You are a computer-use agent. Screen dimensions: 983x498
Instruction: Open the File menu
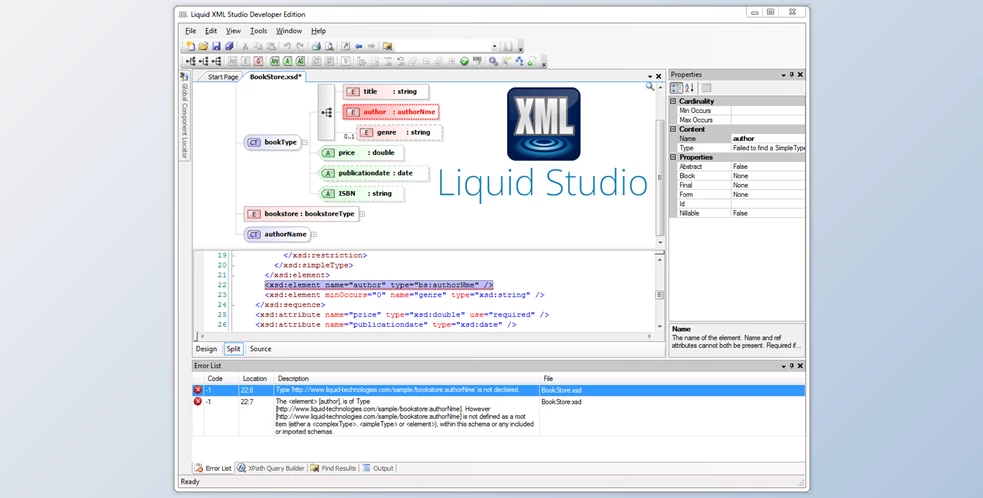click(x=191, y=31)
